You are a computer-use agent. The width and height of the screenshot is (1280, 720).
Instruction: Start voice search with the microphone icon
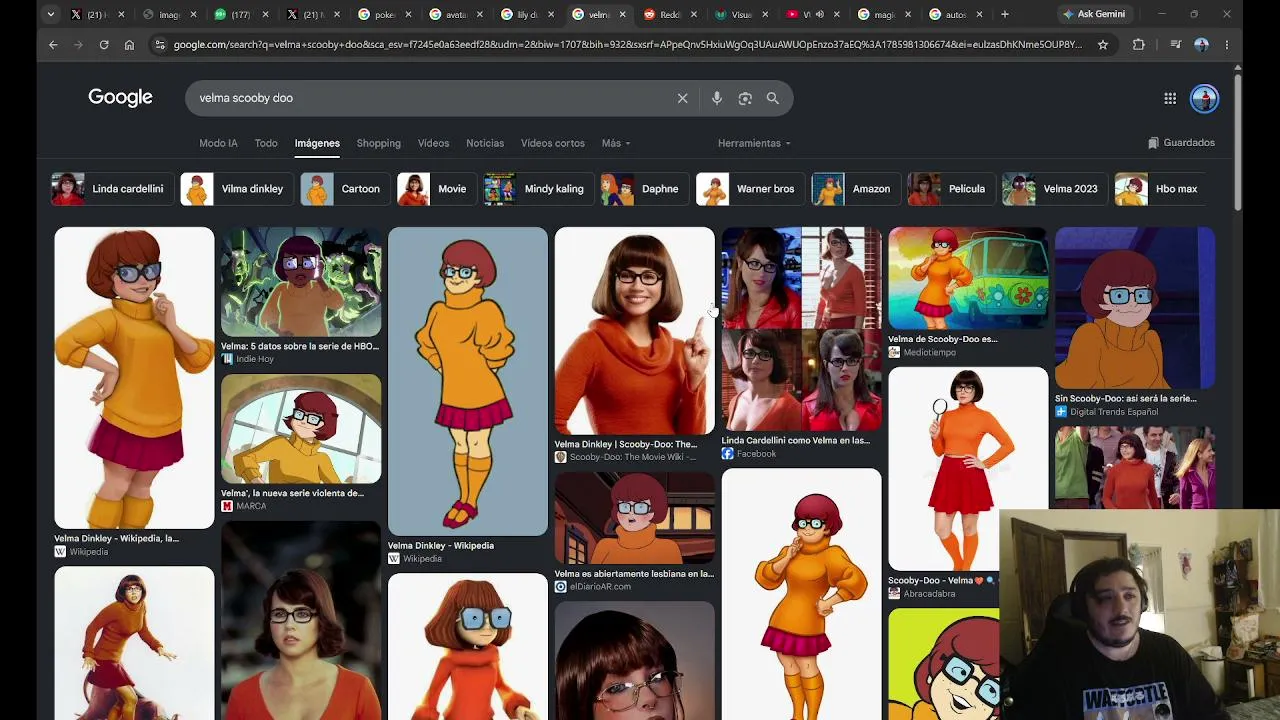(716, 98)
